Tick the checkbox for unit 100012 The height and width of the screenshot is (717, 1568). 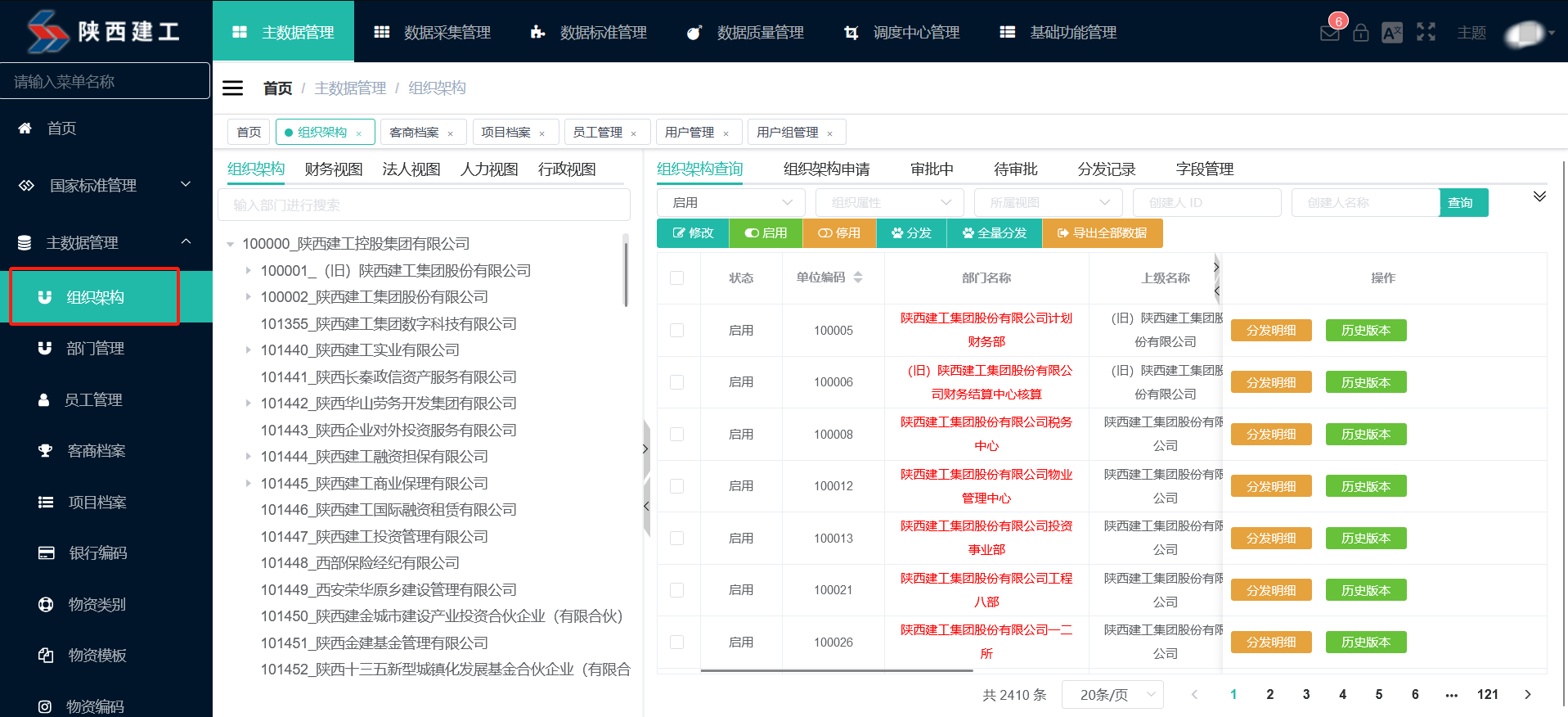tap(676, 486)
